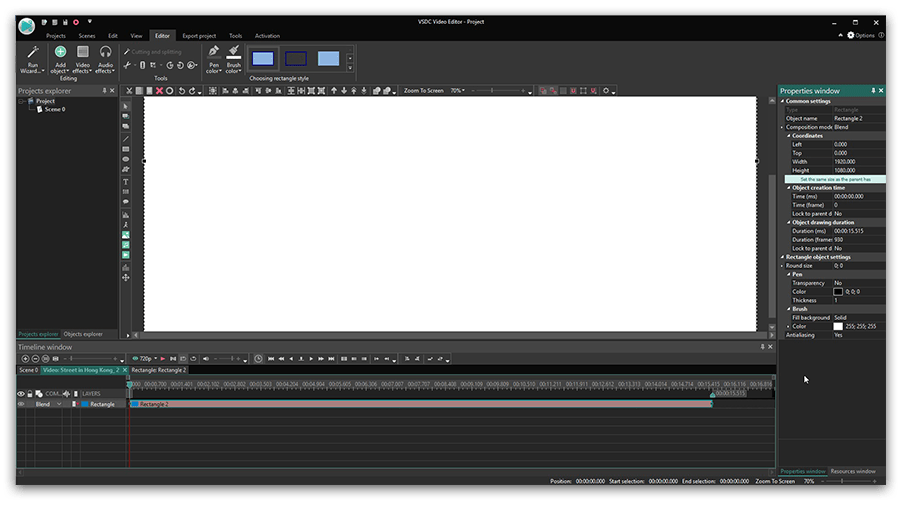Switch to Resources window tab
This screenshot has width=900, height=510.
(x=853, y=471)
